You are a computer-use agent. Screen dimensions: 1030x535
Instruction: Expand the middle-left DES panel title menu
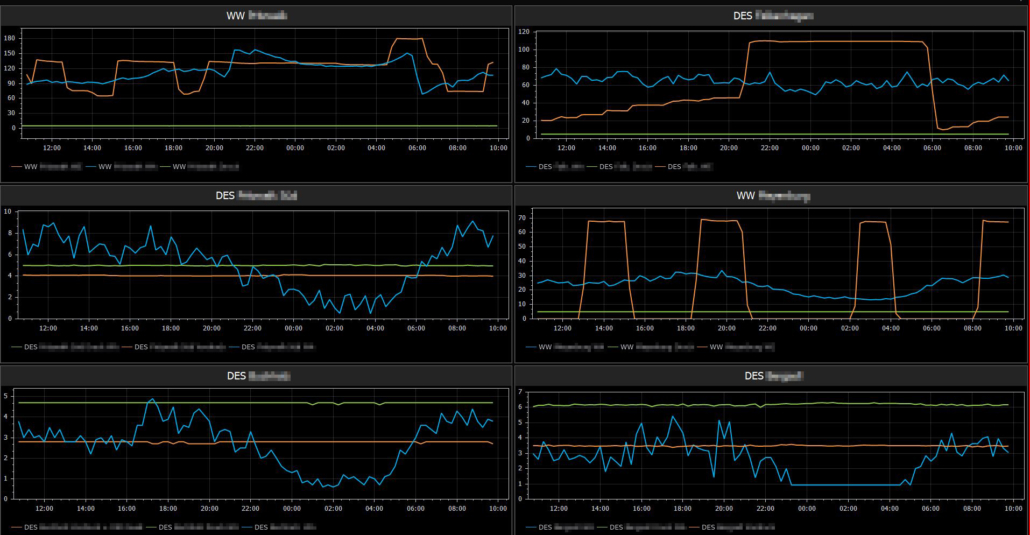[255, 195]
